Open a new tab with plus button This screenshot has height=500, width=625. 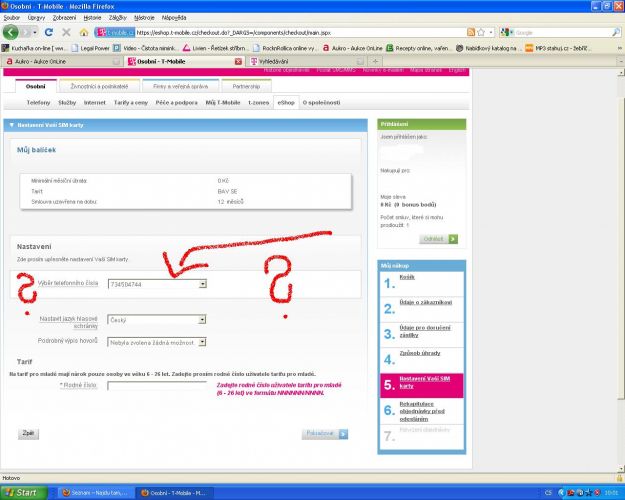tap(375, 61)
